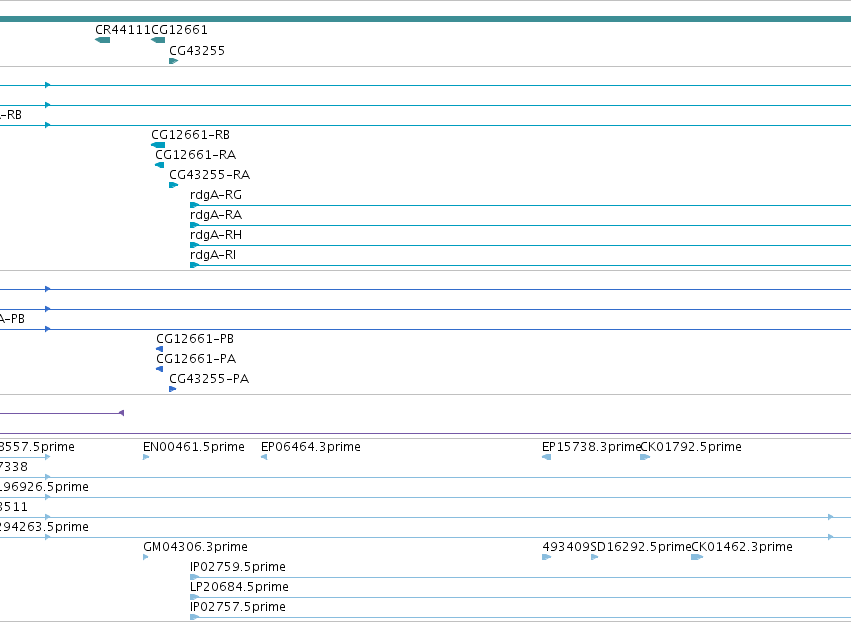Screen dimensions: 851x622
Task: Select the 96926.5prime EST label
Action: point(45,487)
